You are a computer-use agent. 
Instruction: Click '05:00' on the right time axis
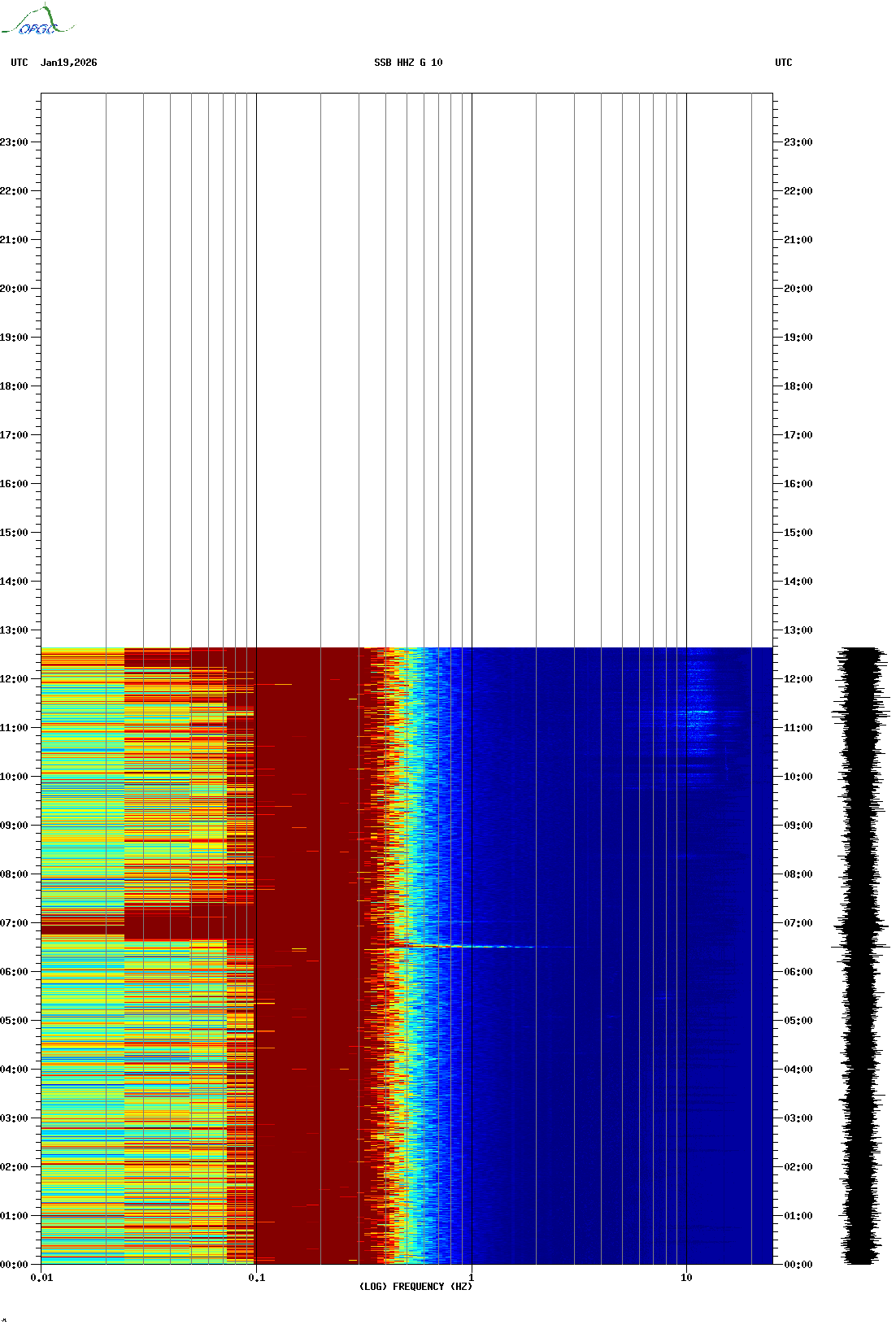[798, 1021]
